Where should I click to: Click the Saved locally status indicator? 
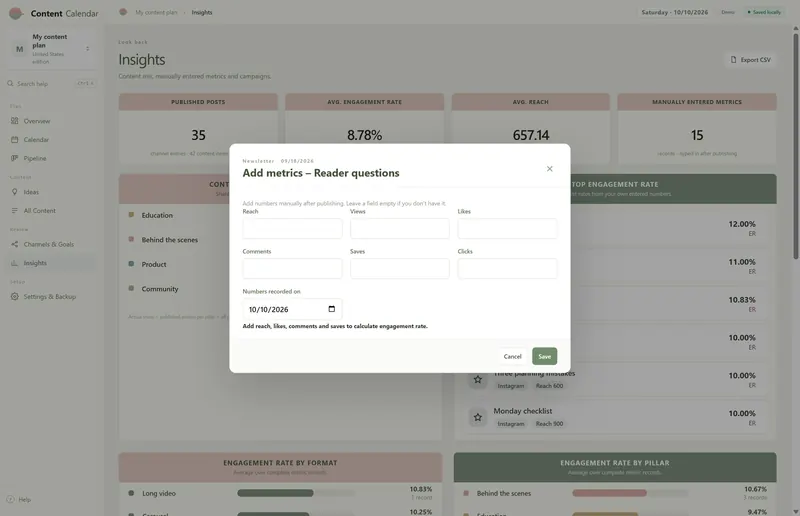click(764, 12)
